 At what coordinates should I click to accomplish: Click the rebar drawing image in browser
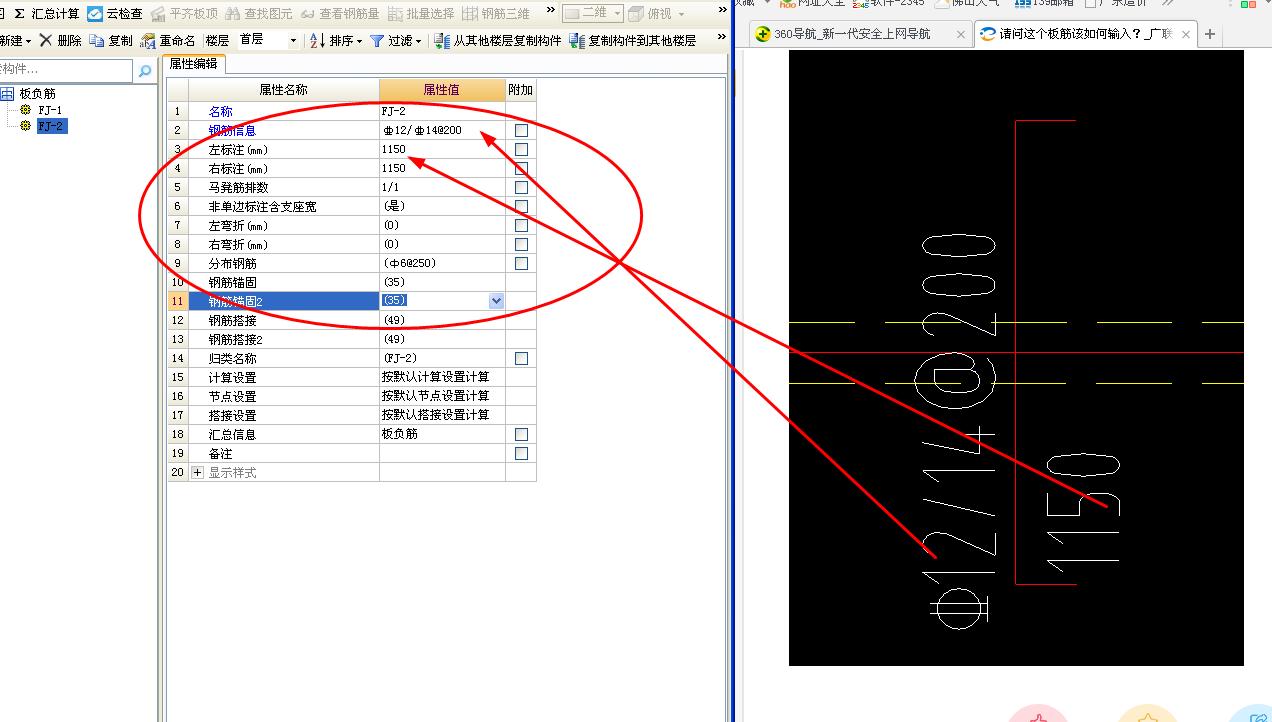tap(1016, 357)
